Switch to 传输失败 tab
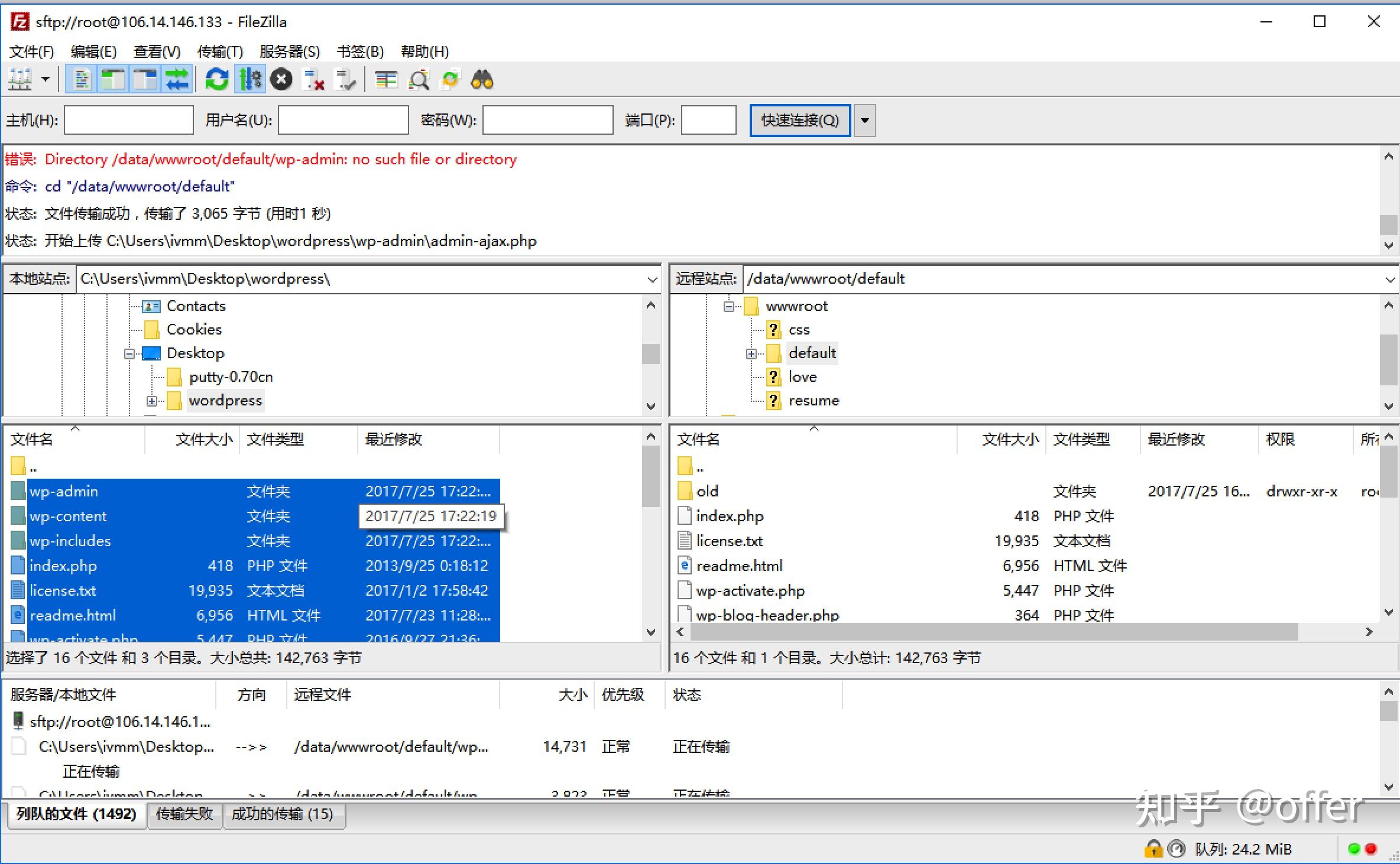The image size is (1400, 864). coord(184,814)
